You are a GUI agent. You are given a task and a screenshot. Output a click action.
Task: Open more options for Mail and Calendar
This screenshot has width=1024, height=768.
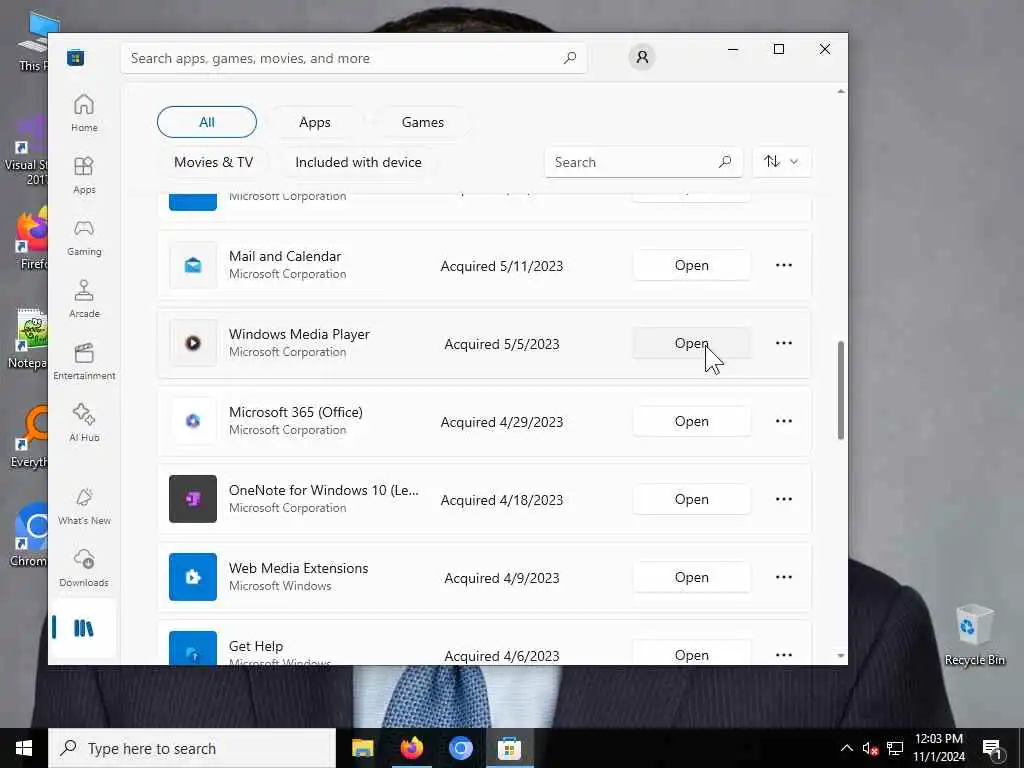(784, 265)
